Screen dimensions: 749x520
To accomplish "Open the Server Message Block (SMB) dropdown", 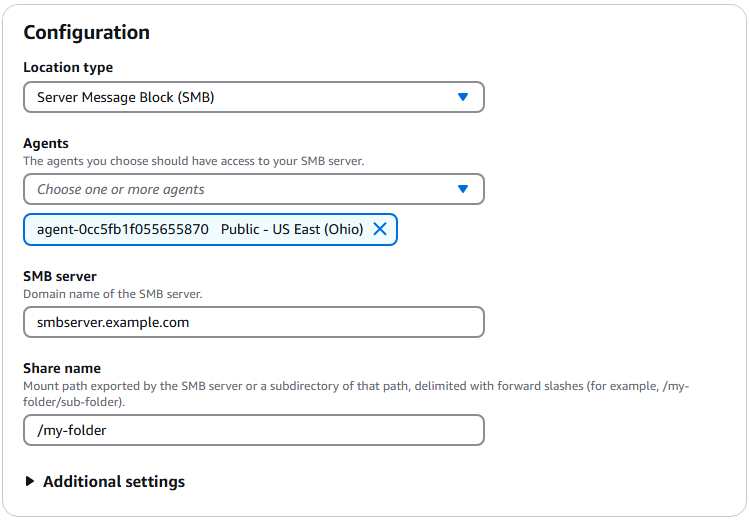I will (240, 97).
